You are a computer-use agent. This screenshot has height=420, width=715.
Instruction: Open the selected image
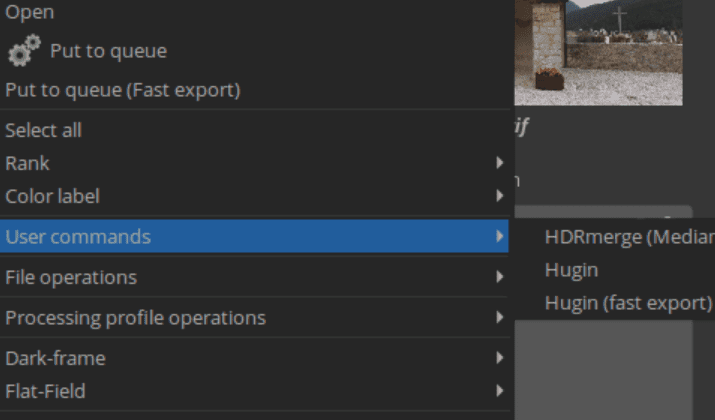pos(254,12)
